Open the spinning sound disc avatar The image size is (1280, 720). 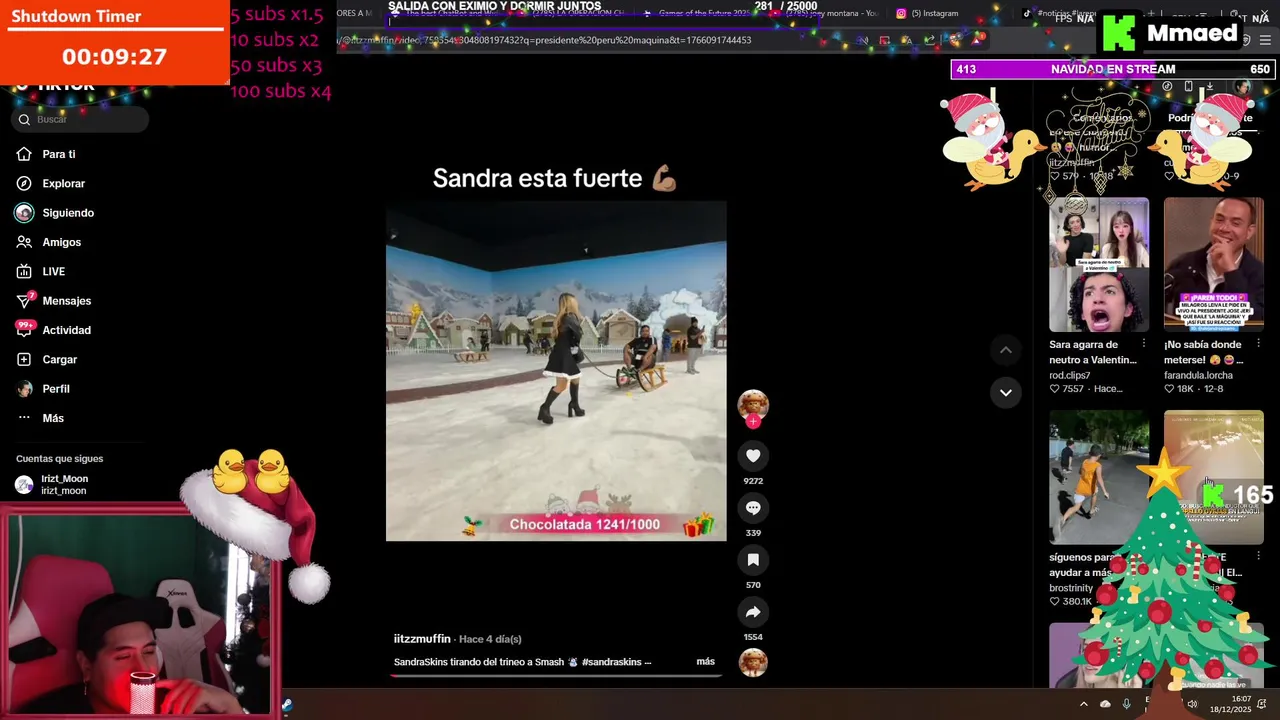pos(753,662)
